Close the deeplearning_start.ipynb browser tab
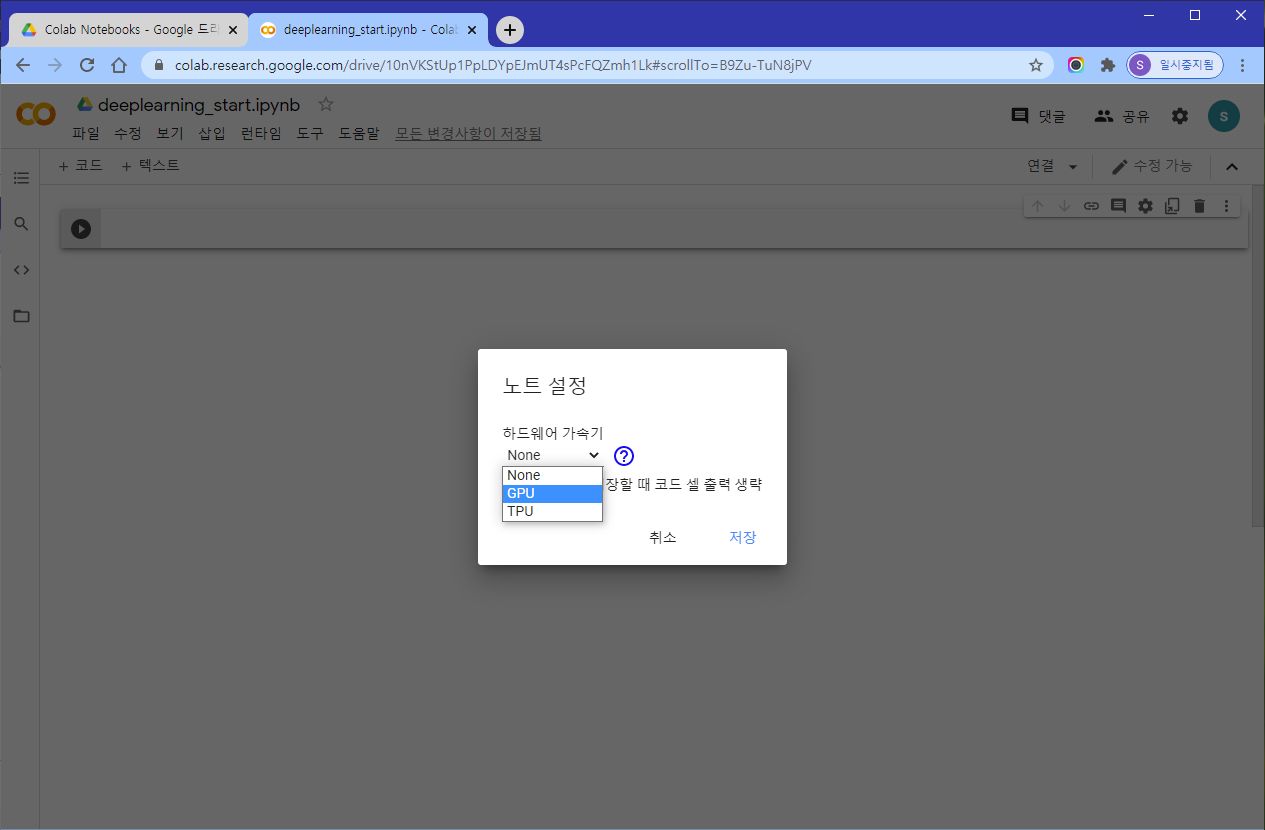 click(x=472, y=30)
